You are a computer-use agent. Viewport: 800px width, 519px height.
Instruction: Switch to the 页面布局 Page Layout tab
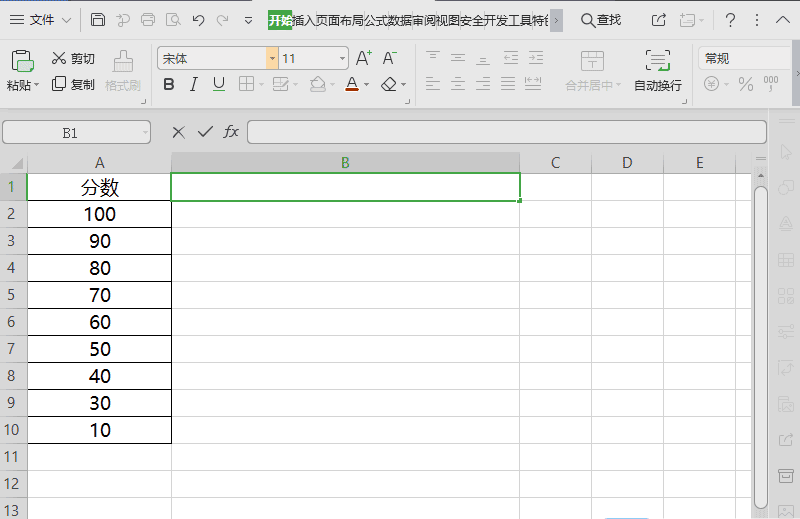coord(339,20)
